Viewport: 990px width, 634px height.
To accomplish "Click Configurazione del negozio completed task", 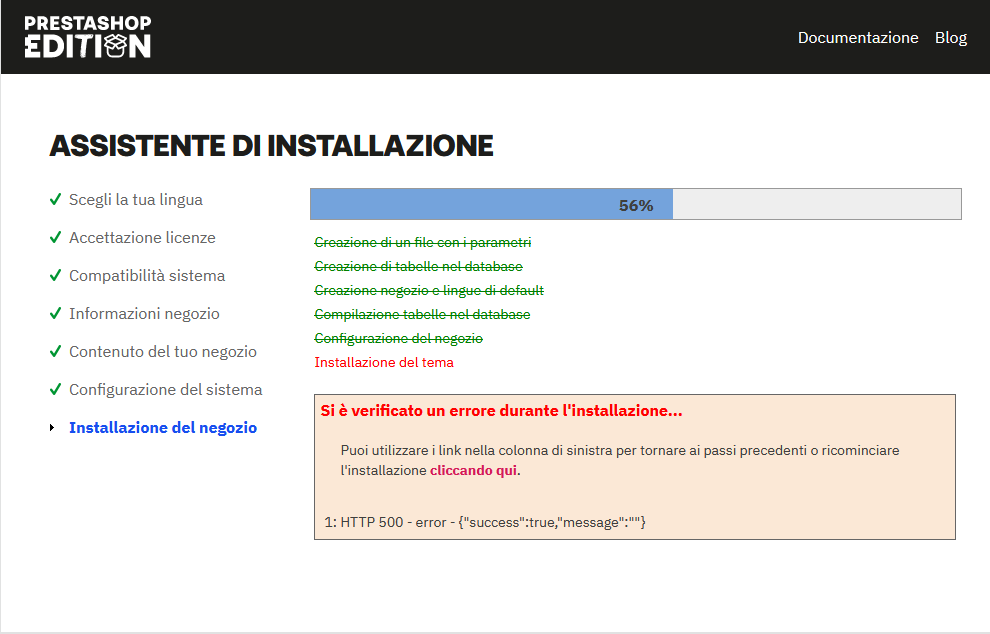I will (x=398, y=338).
